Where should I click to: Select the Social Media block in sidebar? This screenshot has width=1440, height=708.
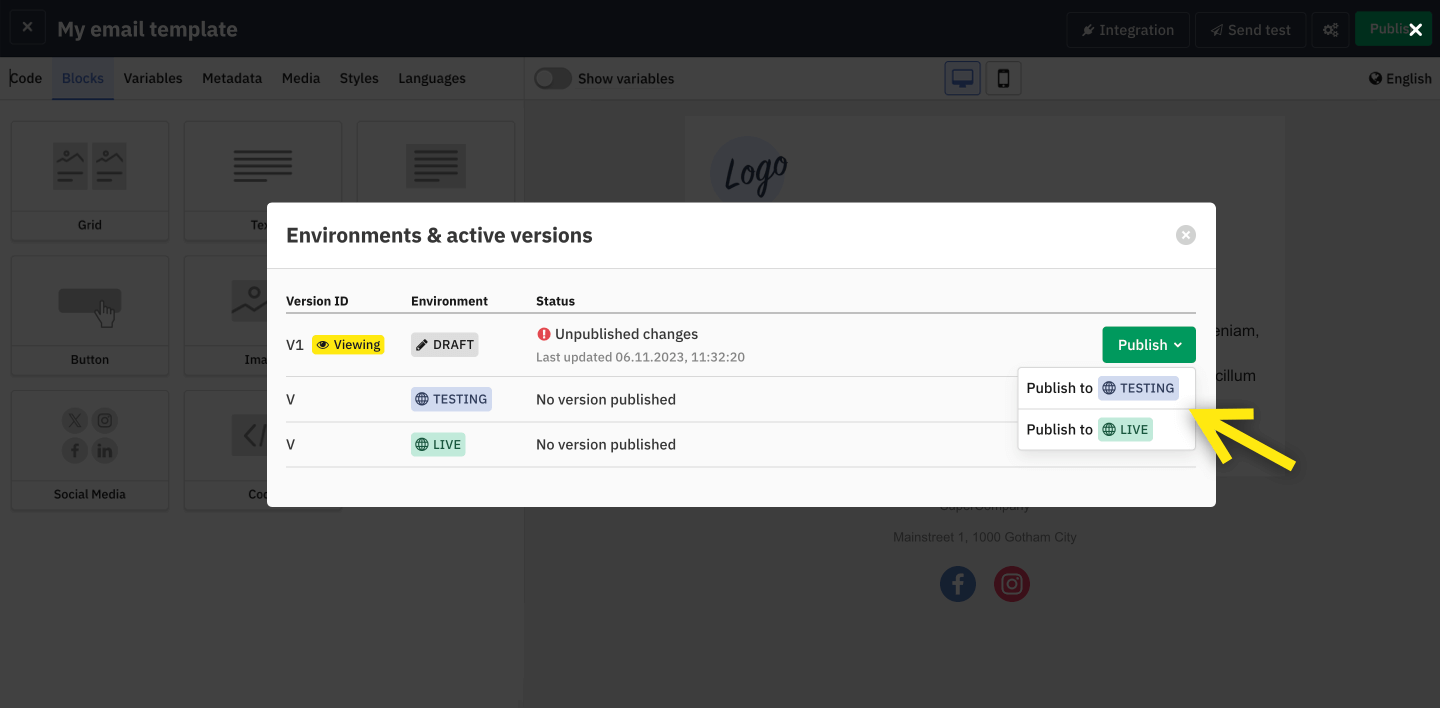pos(89,449)
